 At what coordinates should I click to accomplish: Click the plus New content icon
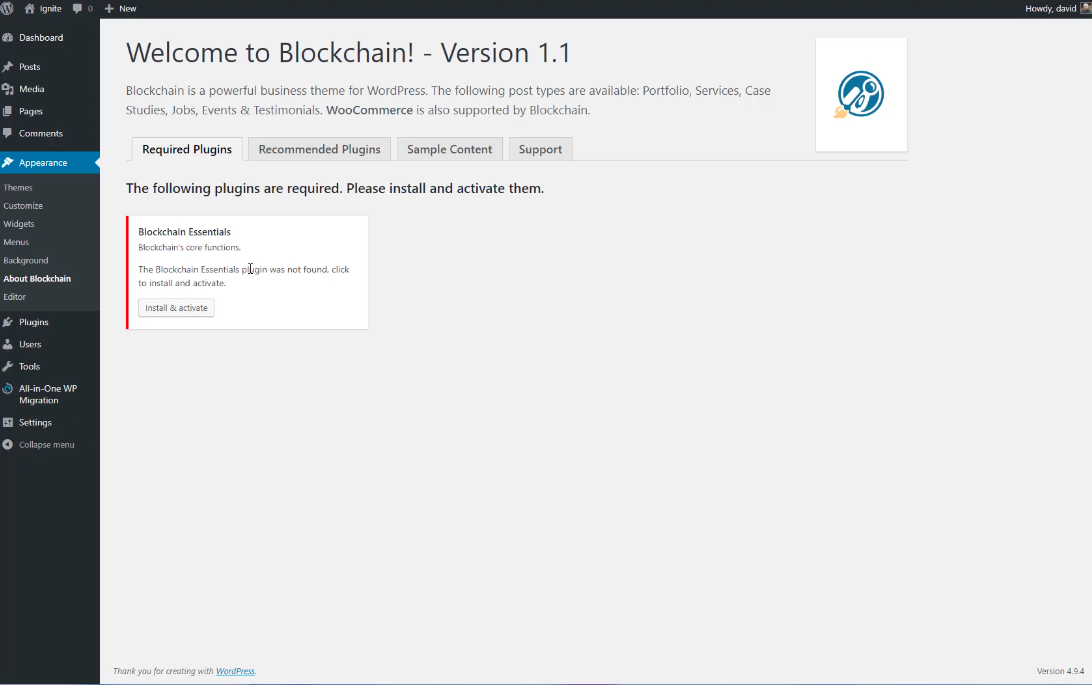[x=109, y=8]
